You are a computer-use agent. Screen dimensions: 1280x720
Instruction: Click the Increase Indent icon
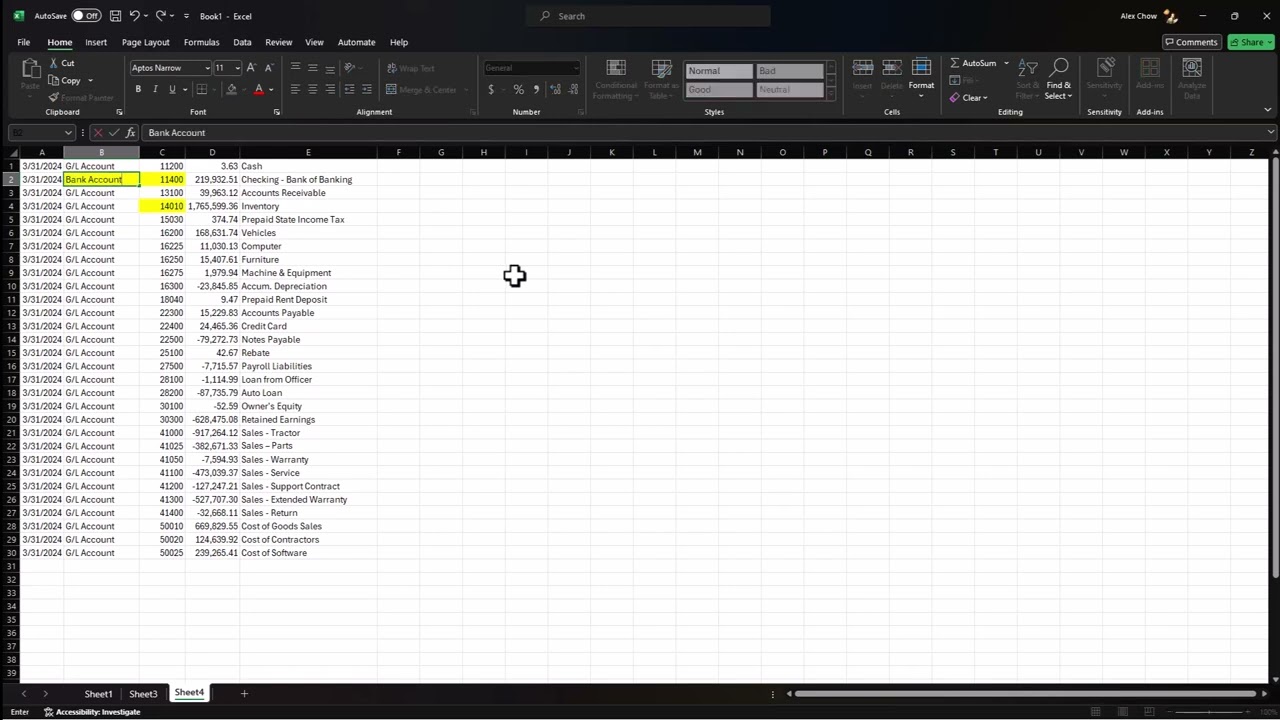pyautogui.click(x=366, y=89)
